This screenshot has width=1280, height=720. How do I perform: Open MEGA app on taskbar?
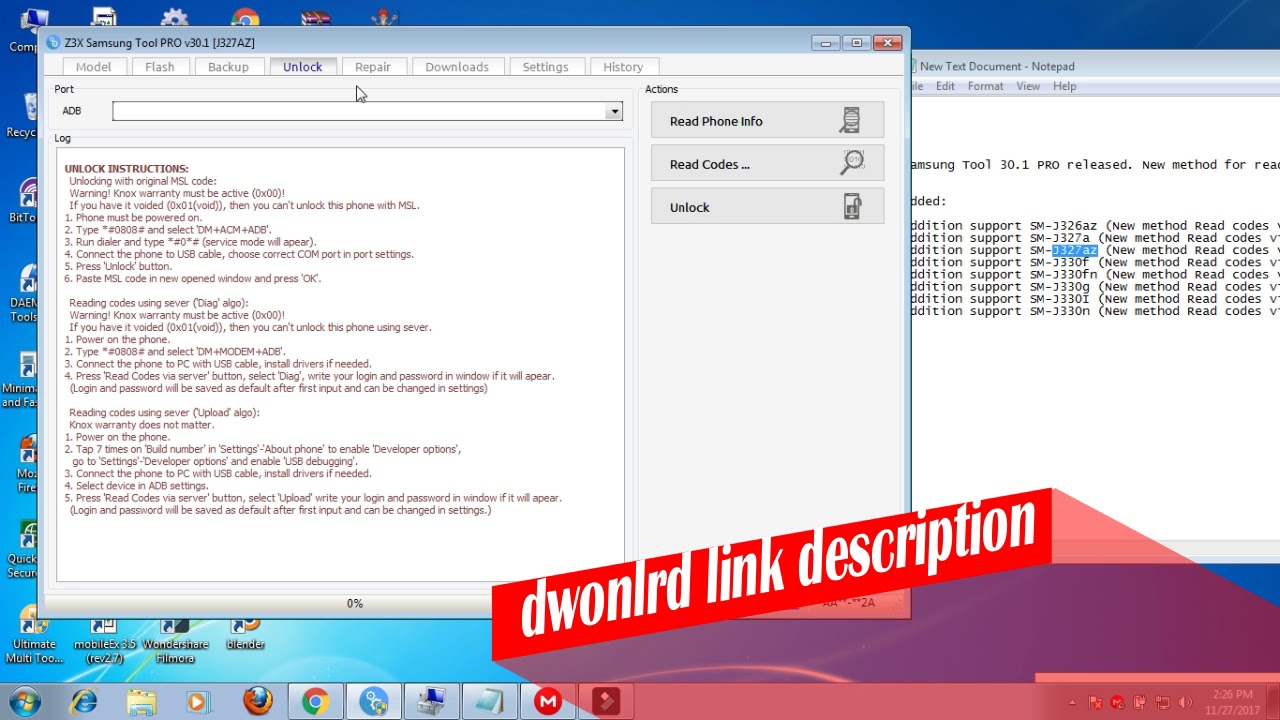click(x=548, y=702)
